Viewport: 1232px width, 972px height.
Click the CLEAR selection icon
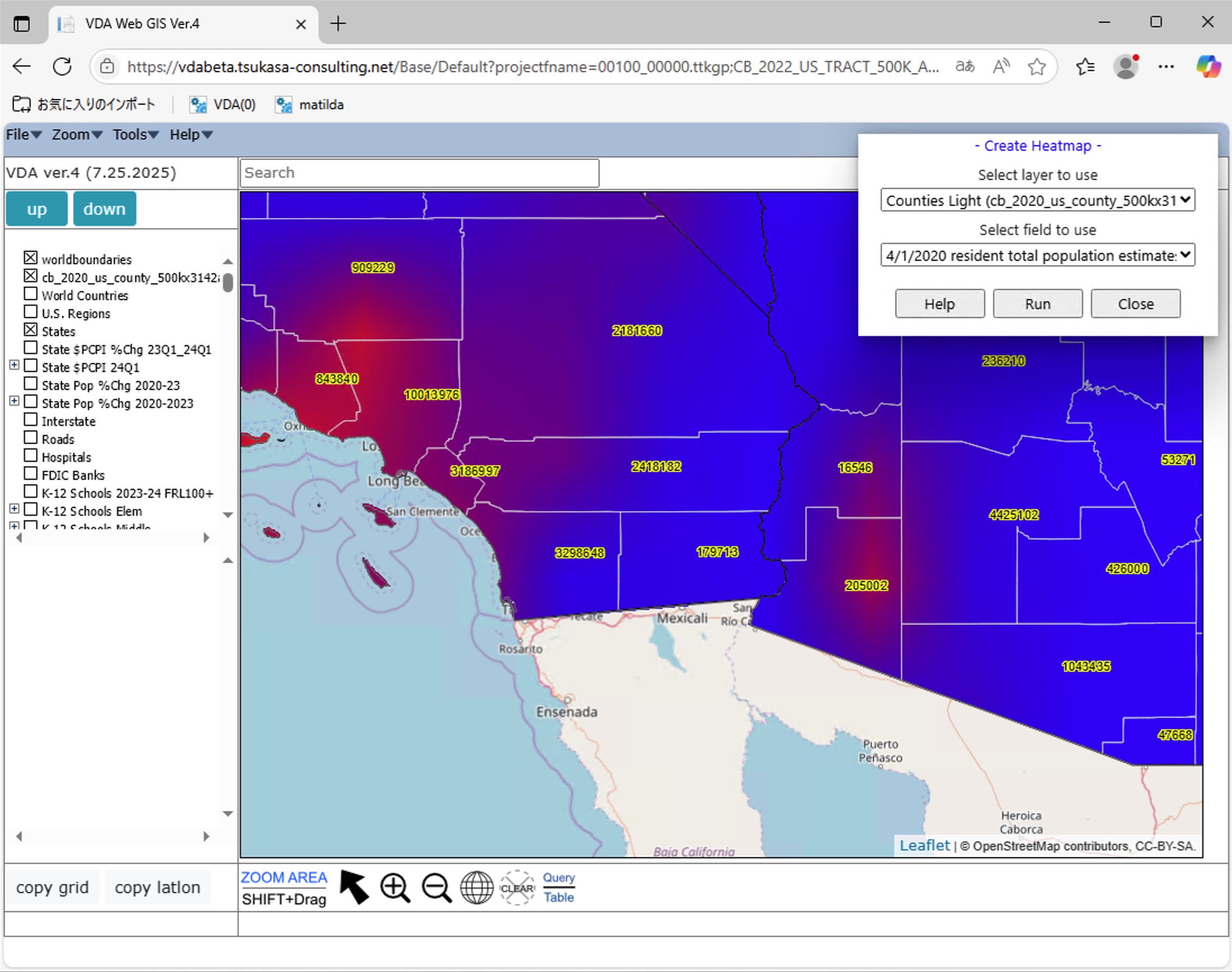pyautogui.click(x=517, y=888)
